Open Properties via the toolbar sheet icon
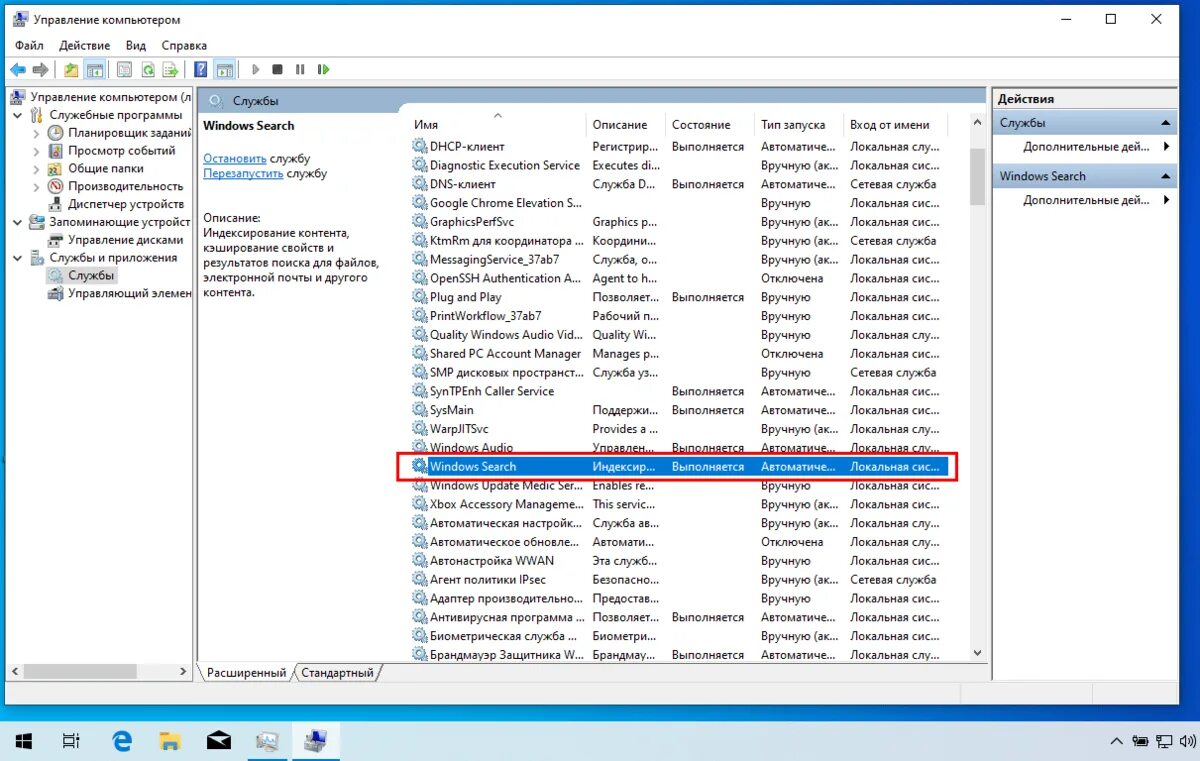1200x761 pixels. (124, 70)
